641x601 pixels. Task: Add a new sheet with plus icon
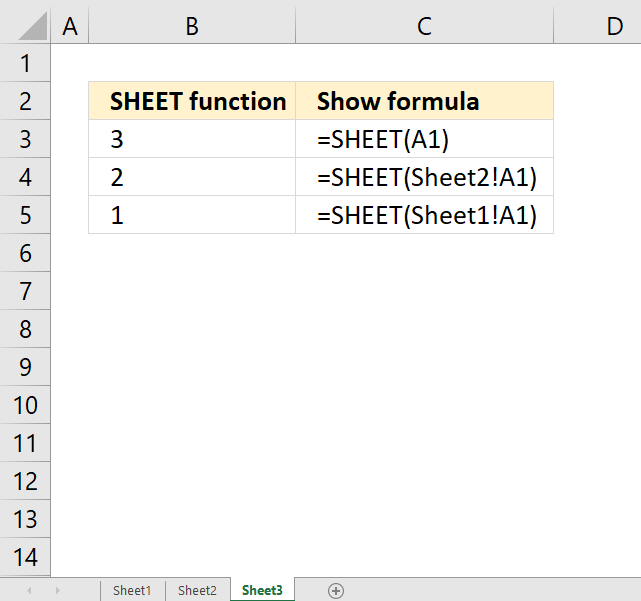click(x=336, y=590)
